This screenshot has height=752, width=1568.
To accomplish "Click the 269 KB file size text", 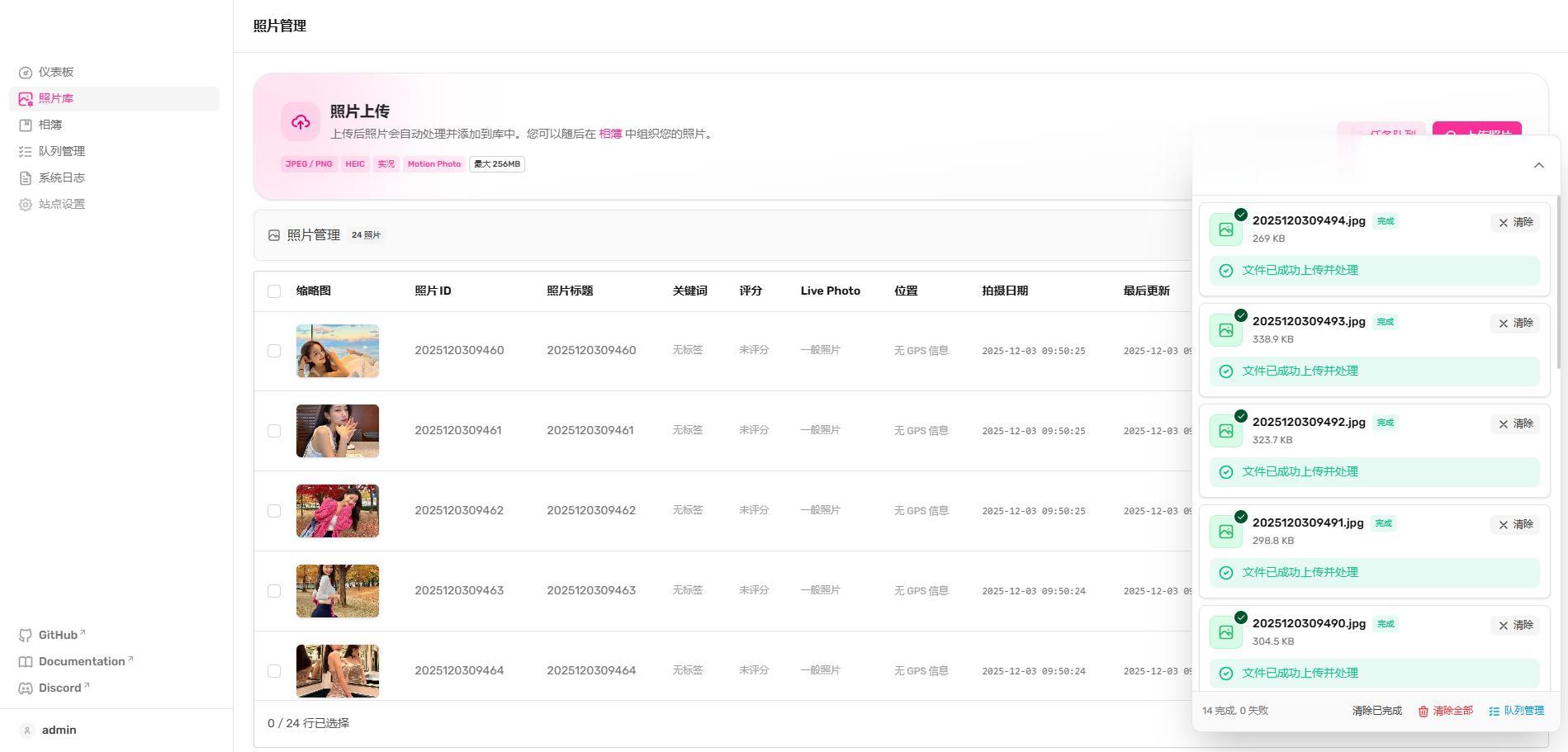I will click(1268, 239).
